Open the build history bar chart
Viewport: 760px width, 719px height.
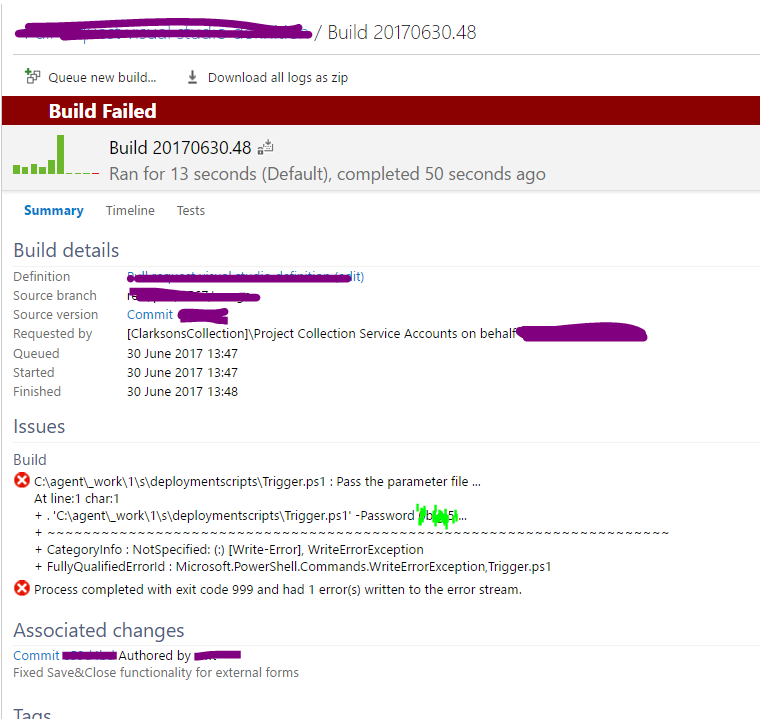click(x=56, y=155)
